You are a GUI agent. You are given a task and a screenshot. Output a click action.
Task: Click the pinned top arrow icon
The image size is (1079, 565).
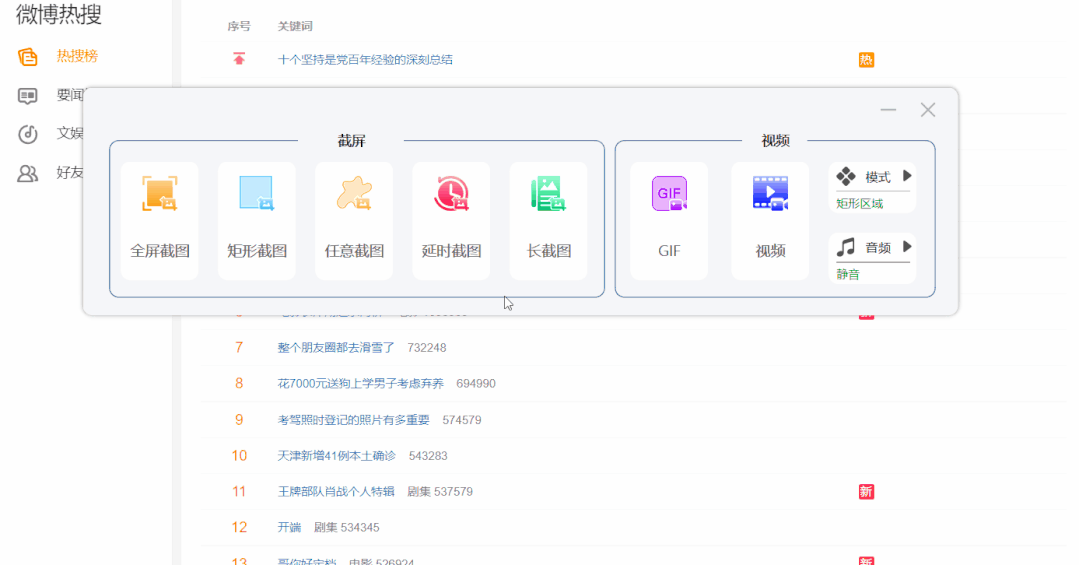coord(239,59)
